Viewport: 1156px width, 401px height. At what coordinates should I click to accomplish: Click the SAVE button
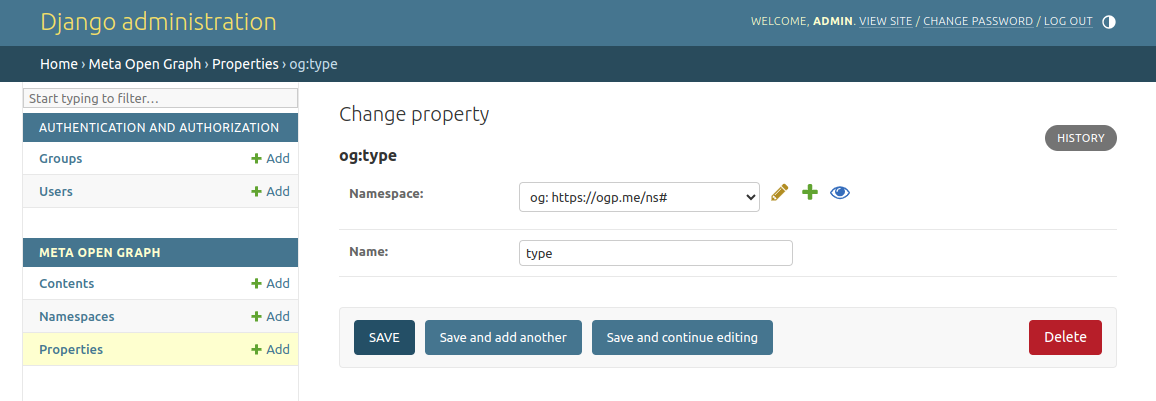[x=384, y=338]
